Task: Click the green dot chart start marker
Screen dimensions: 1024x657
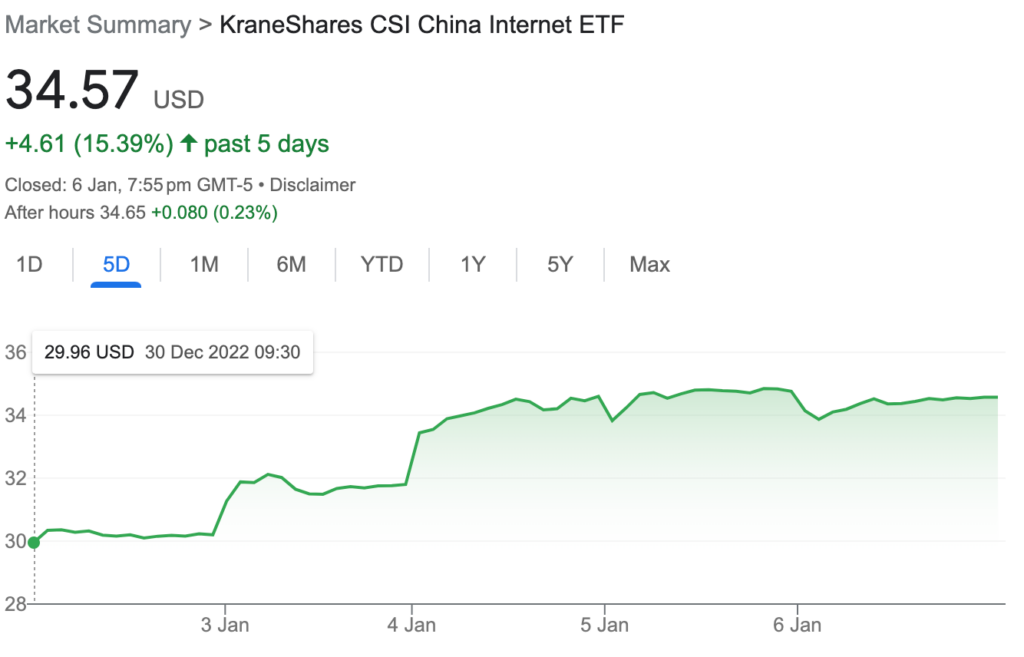Action: click(x=34, y=542)
